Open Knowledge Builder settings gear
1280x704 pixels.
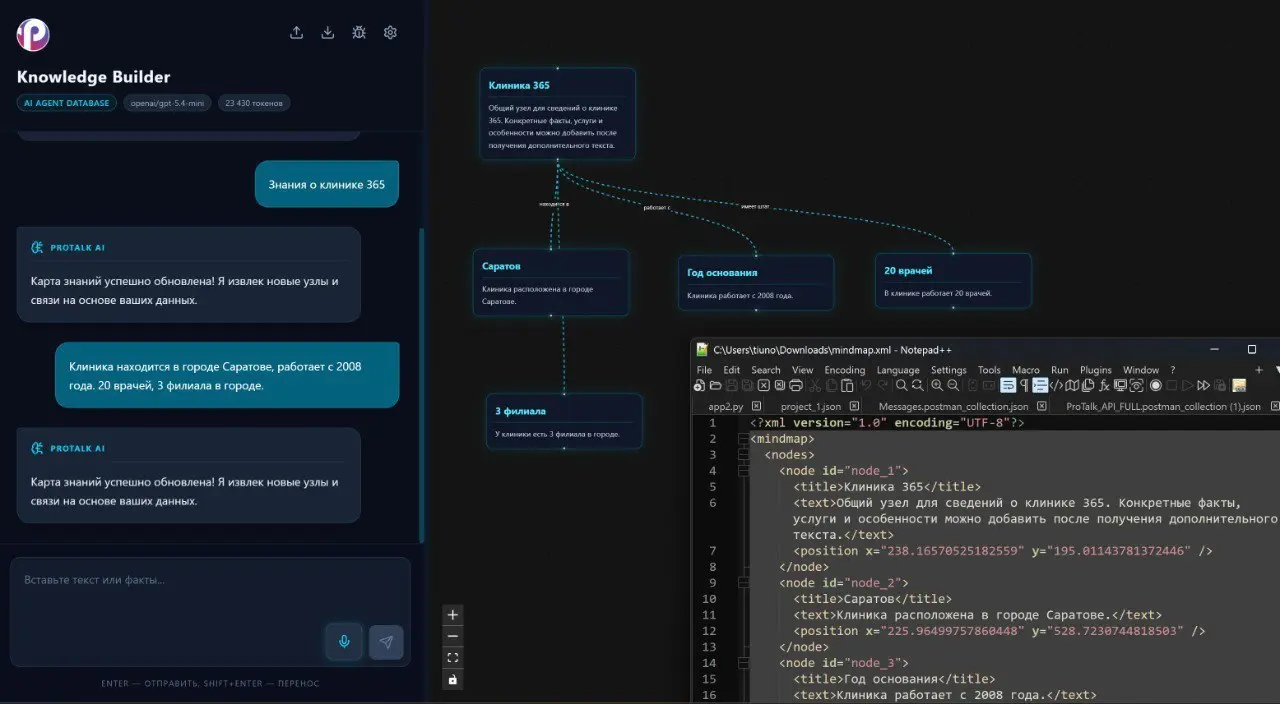[x=390, y=32]
